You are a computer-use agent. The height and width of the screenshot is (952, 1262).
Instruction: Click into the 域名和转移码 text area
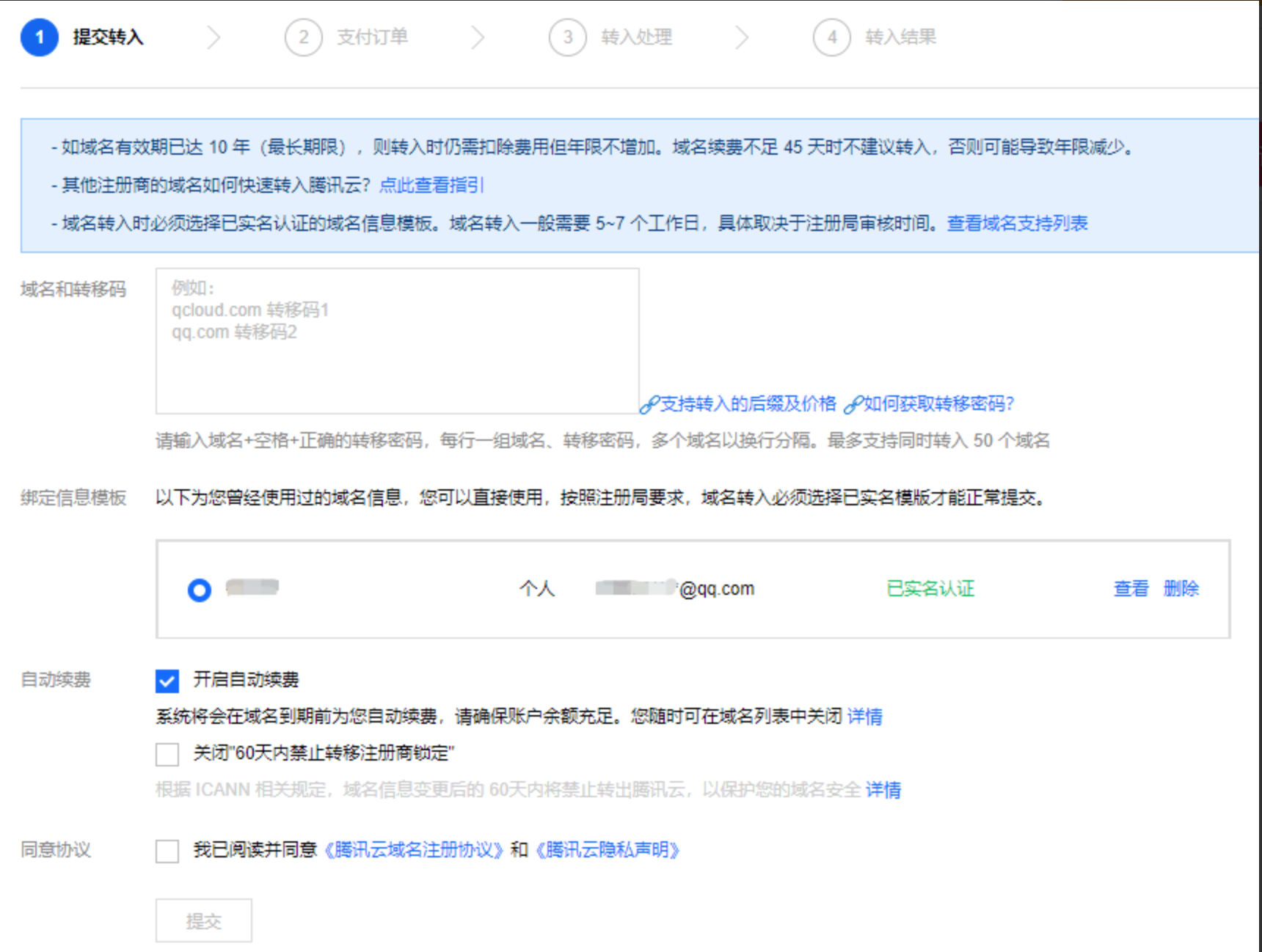397,341
